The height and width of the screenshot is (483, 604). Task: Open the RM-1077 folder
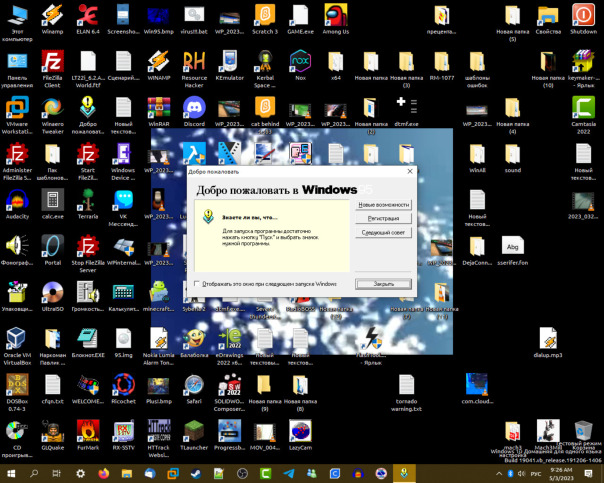pos(441,65)
